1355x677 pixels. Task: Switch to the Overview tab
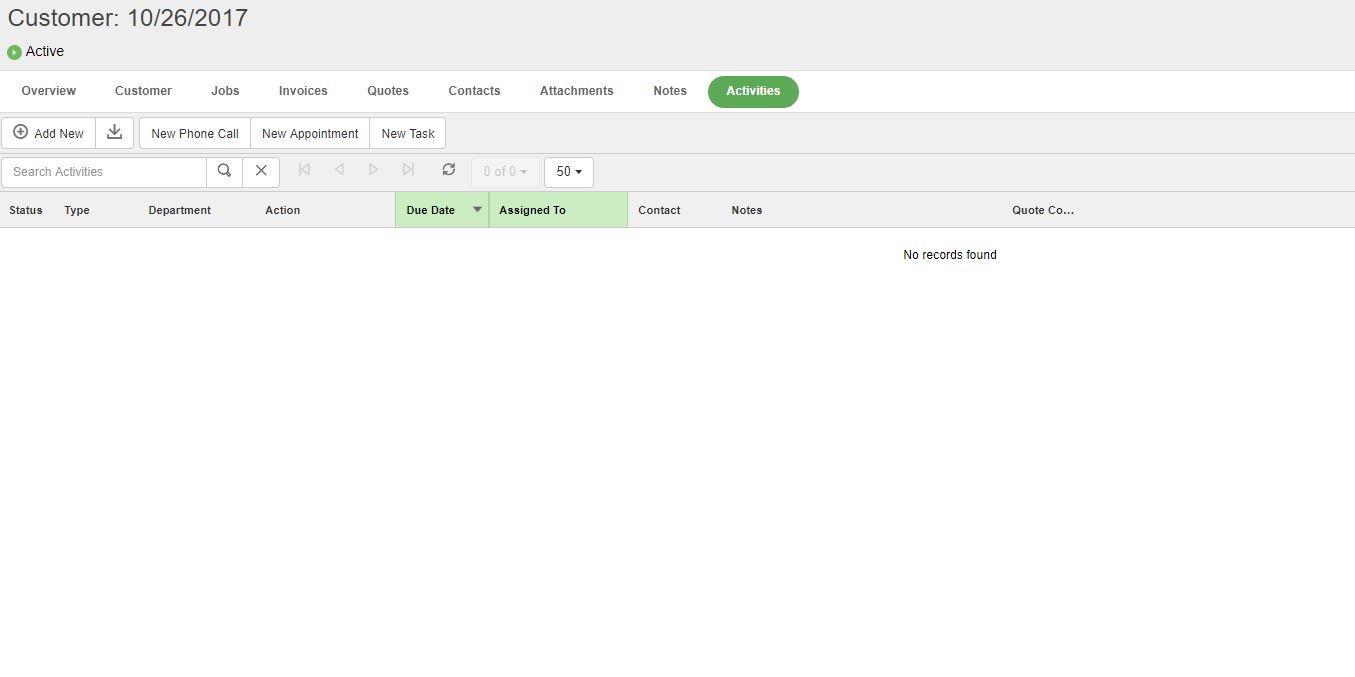[49, 91]
